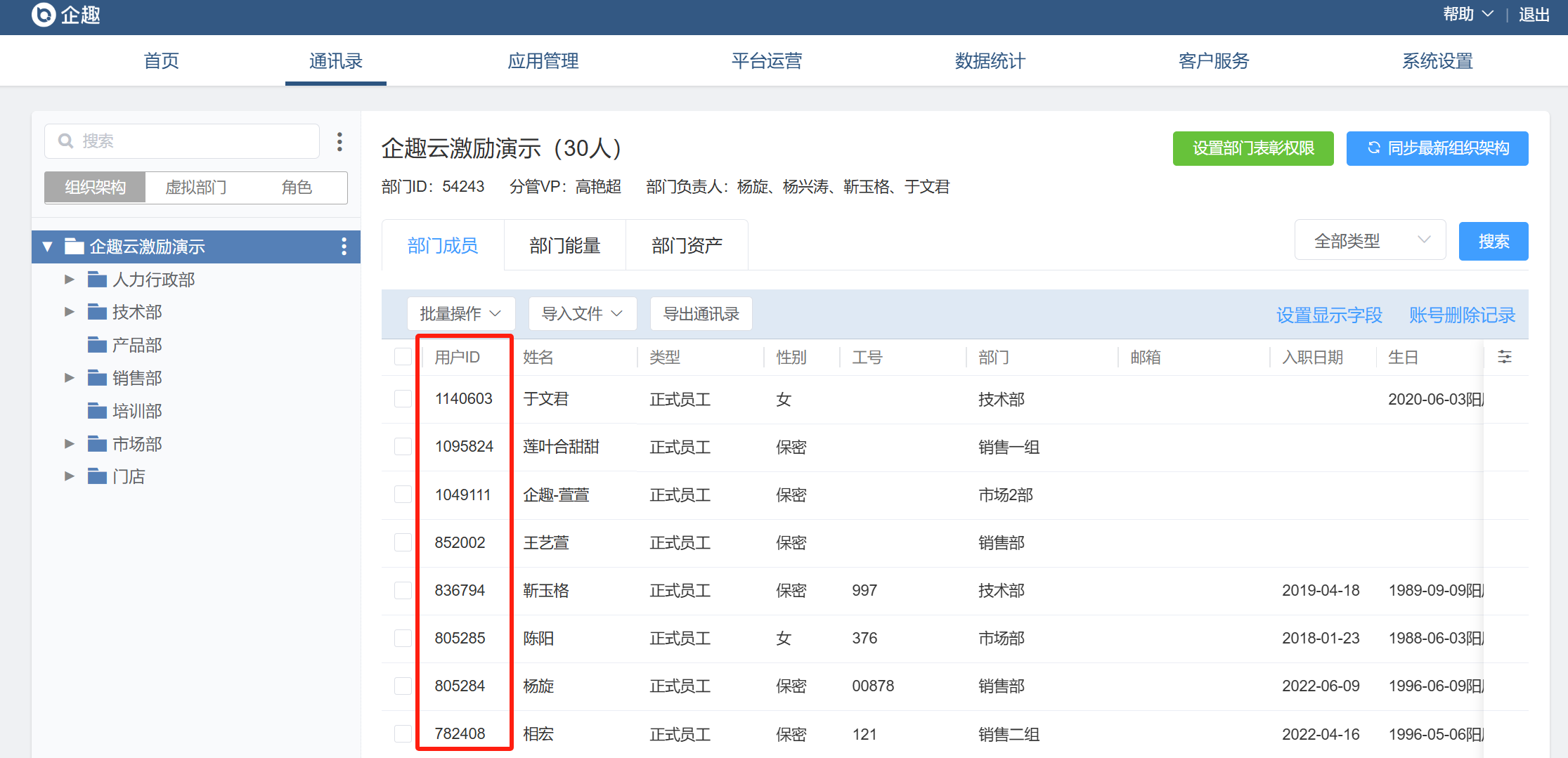
Task: Click the 门店 folder icon
Action: pyautogui.click(x=97, y=477)
